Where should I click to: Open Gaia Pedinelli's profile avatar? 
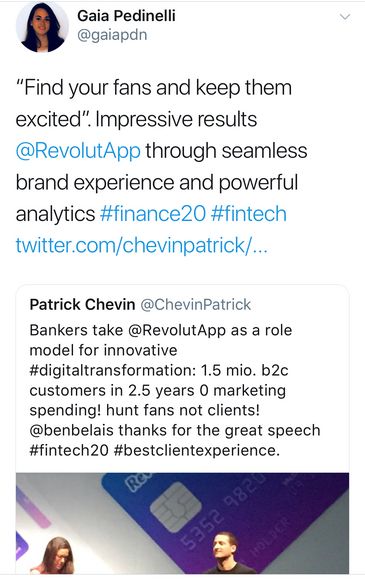point(42,27)
